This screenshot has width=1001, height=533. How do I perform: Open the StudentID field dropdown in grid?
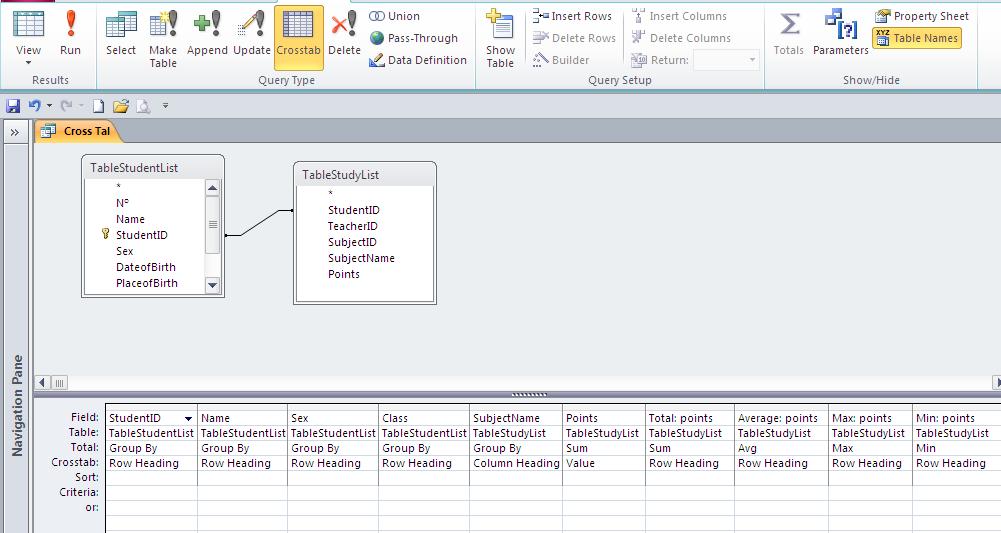188,419
